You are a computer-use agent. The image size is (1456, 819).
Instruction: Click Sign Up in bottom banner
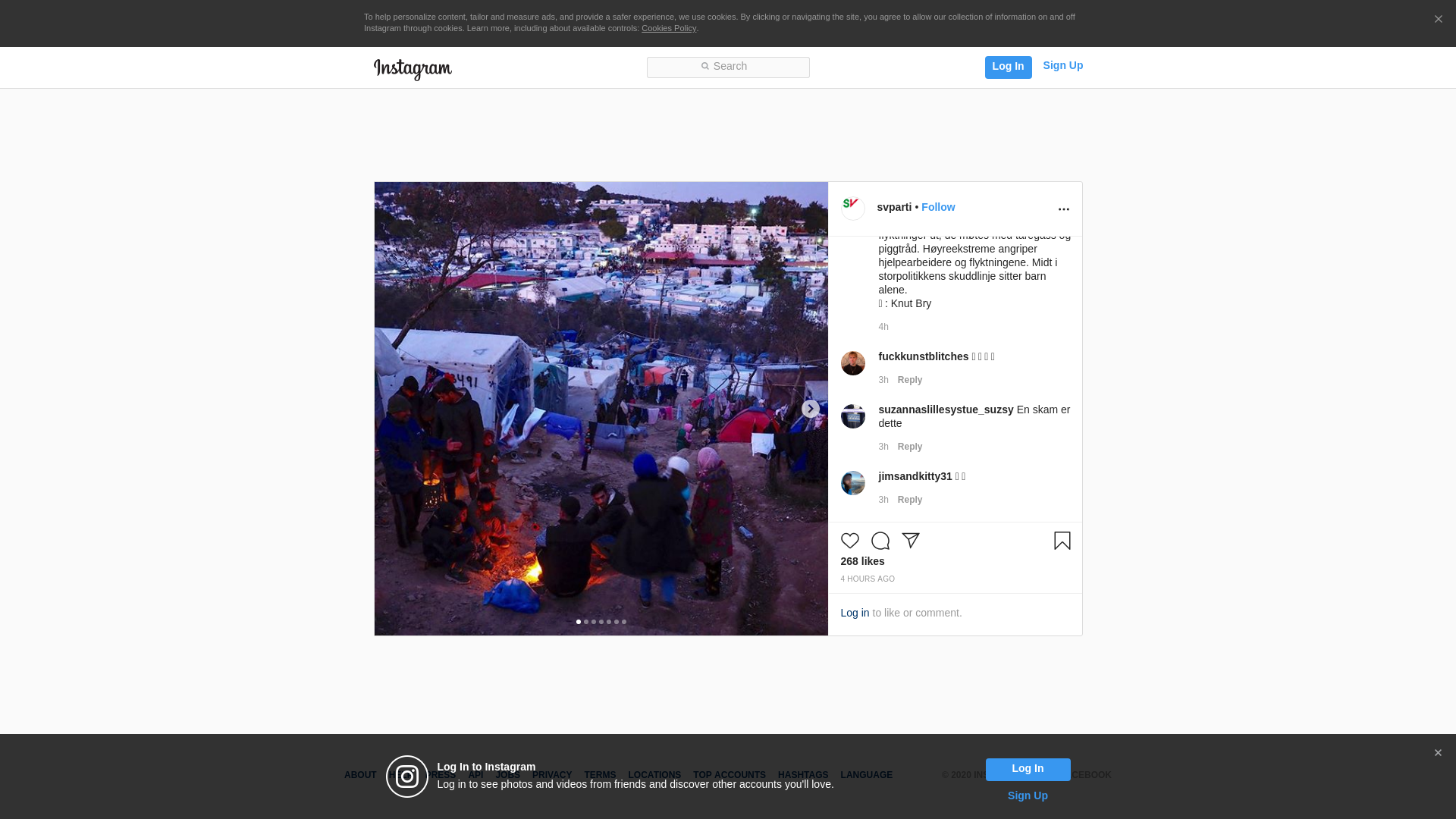coord(1028,795)
